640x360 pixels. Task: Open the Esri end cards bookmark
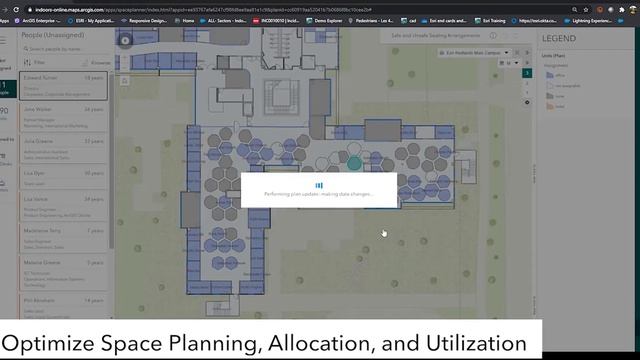pos(444,20)
